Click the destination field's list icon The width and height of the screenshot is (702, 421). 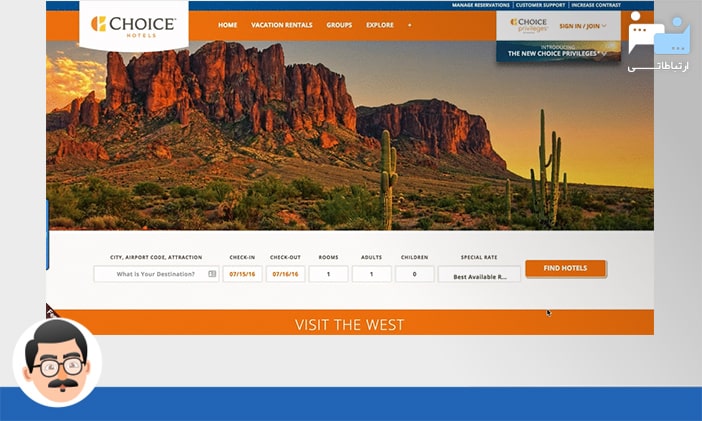click(212, 274)
